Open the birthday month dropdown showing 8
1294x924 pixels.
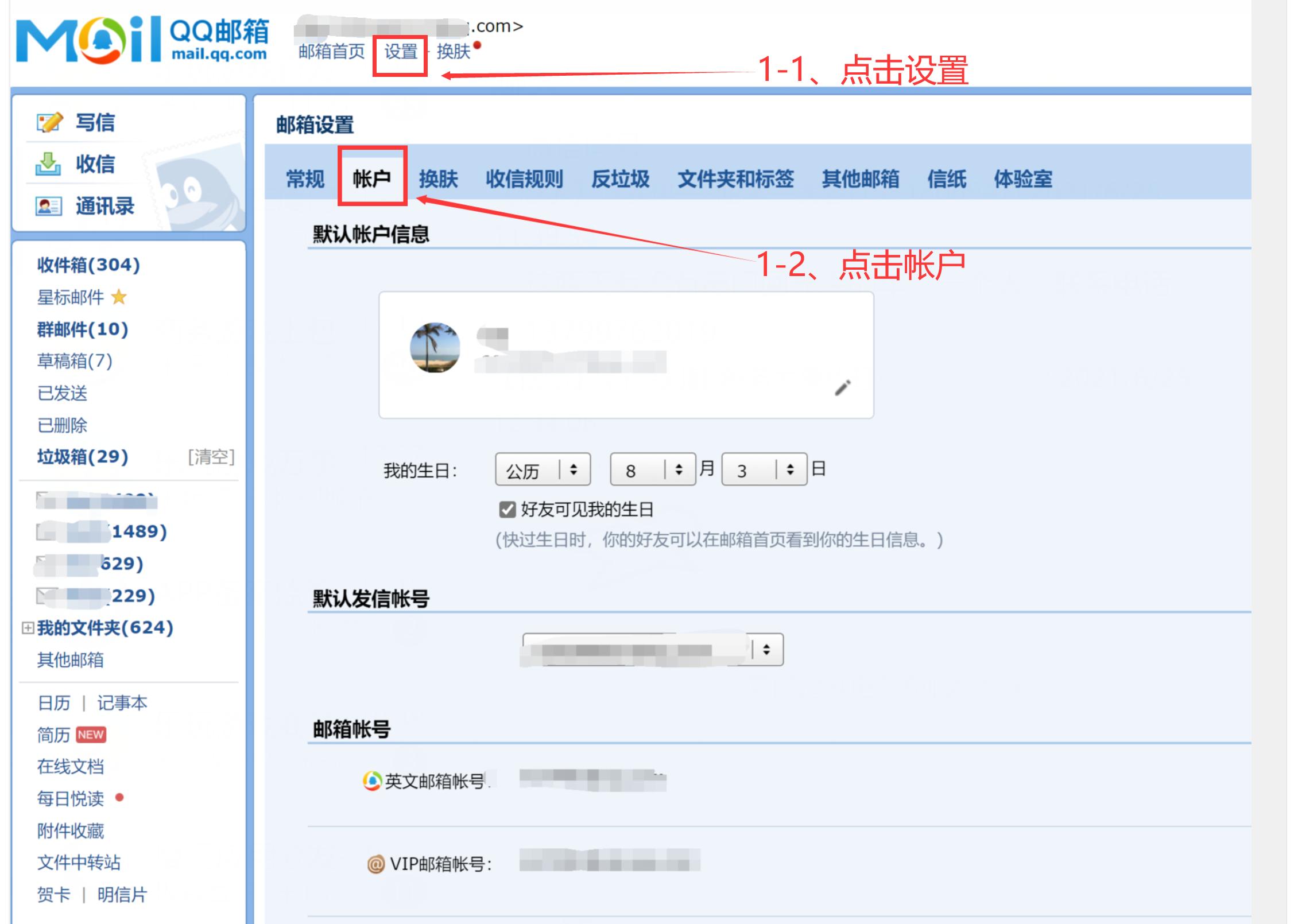tap(652, 469)
